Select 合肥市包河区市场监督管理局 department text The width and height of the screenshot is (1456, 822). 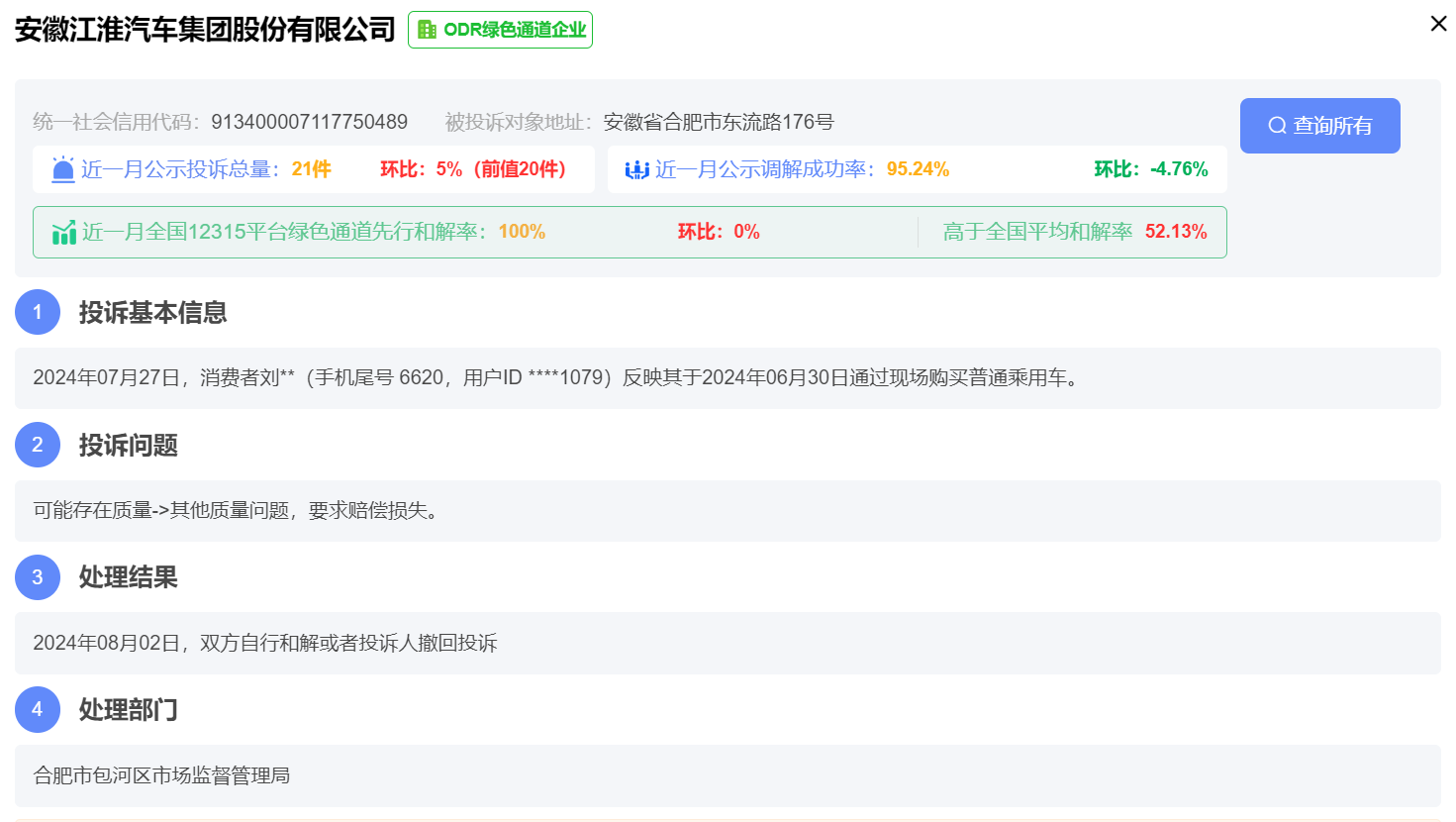point(160,775)
